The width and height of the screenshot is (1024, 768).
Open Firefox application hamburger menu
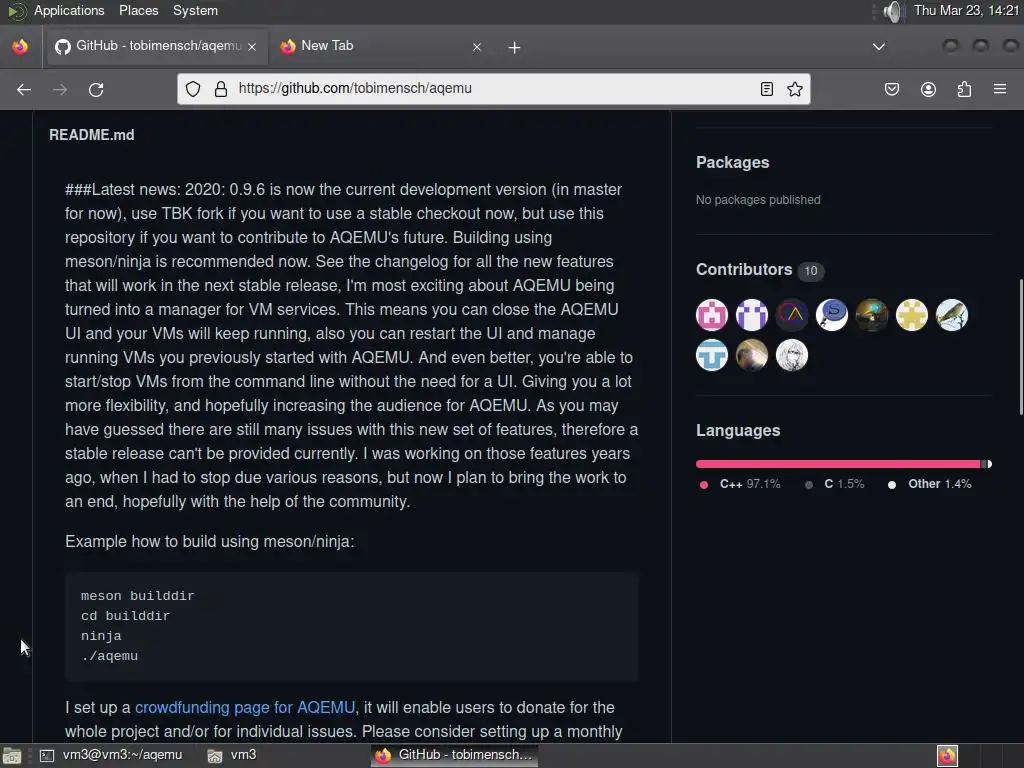tap(1000, 89)
